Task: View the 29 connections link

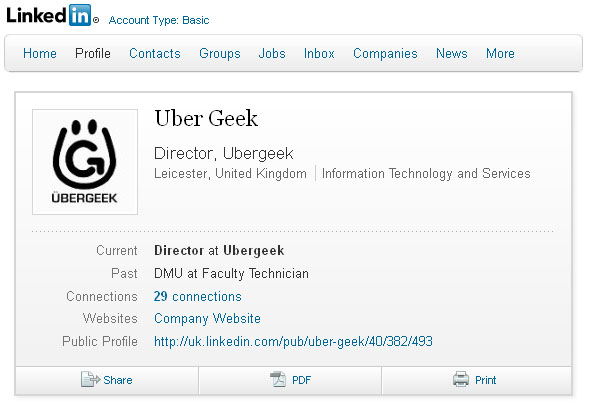Action: click(x=197, y=296)
